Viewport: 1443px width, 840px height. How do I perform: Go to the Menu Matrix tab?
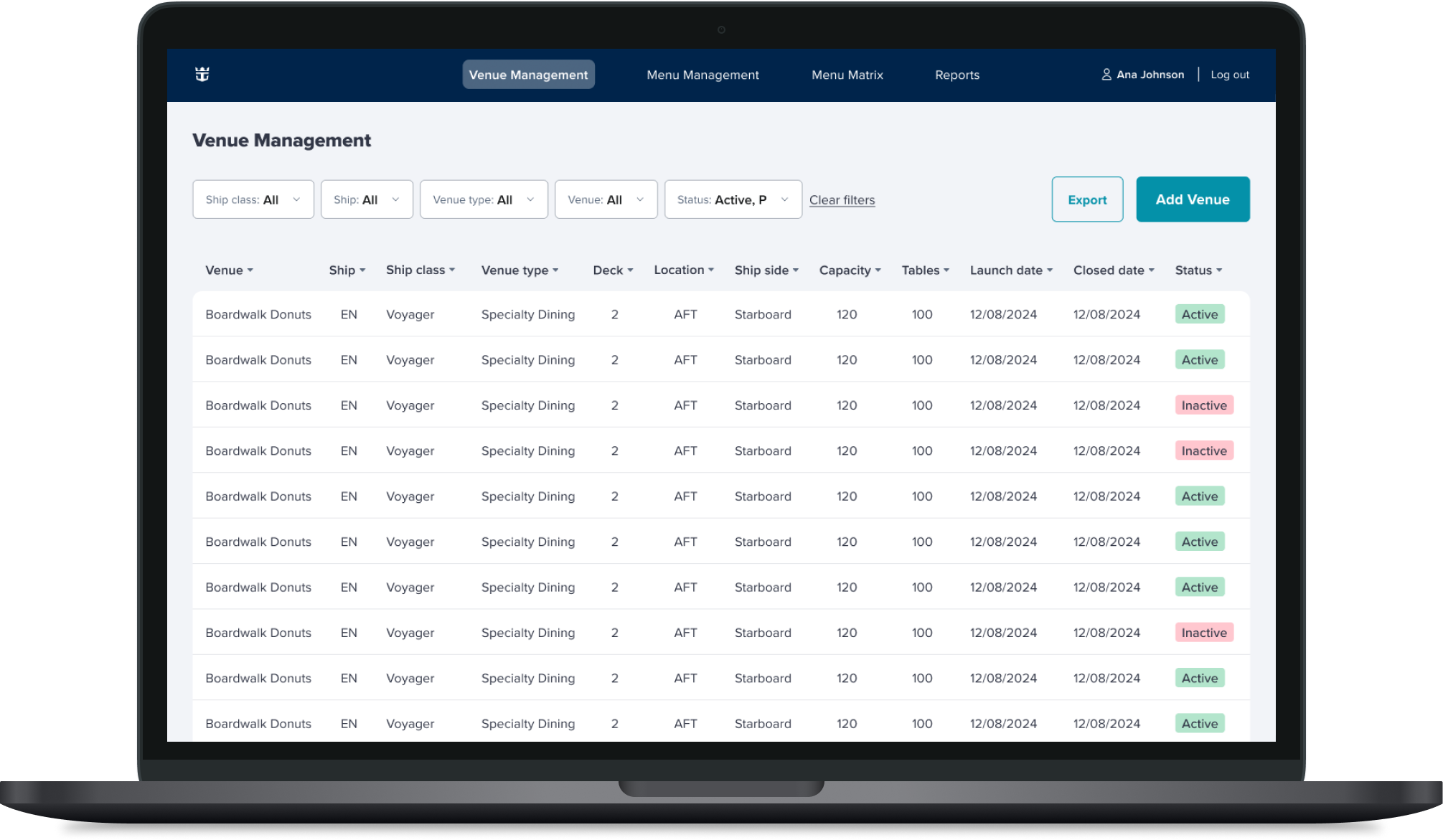tap(847, 75)
